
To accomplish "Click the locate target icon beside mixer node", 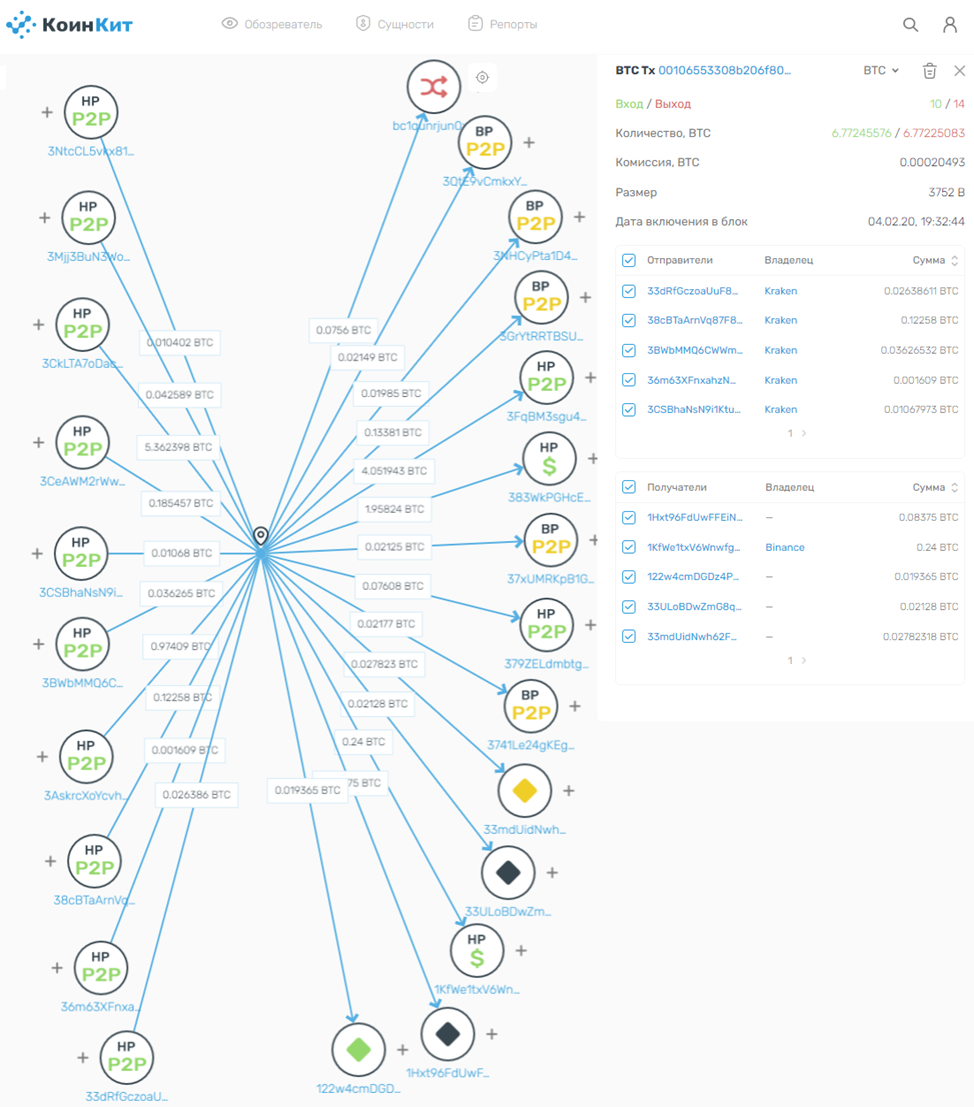I will (x=482, y=78).
